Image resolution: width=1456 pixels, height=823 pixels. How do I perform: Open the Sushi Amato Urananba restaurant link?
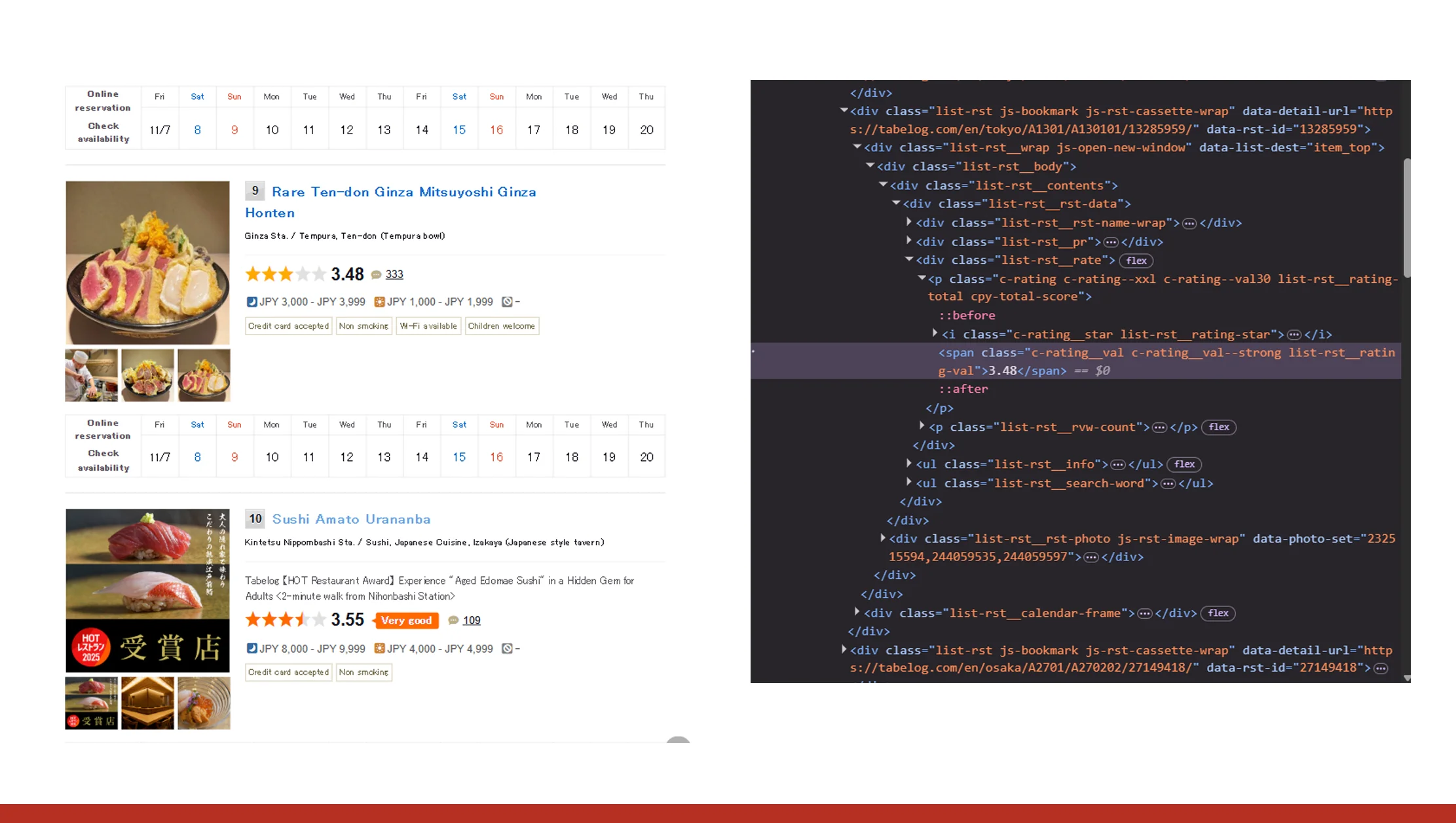click(351, 519)
